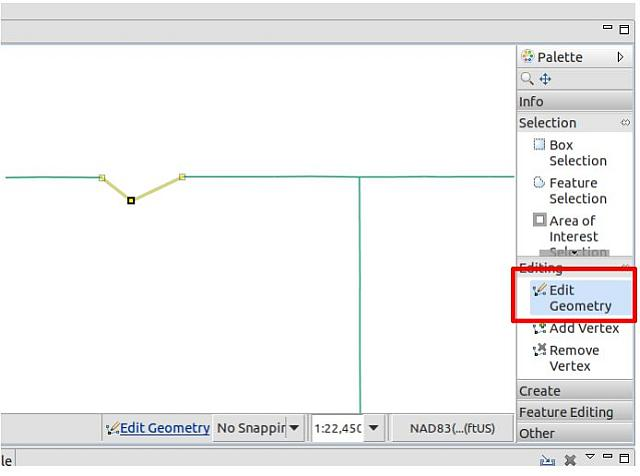This screenshot has height=476, width=640.
Task: Open the No Snapping dropdown
Action: pyautogui.click(x=293, y=428)
